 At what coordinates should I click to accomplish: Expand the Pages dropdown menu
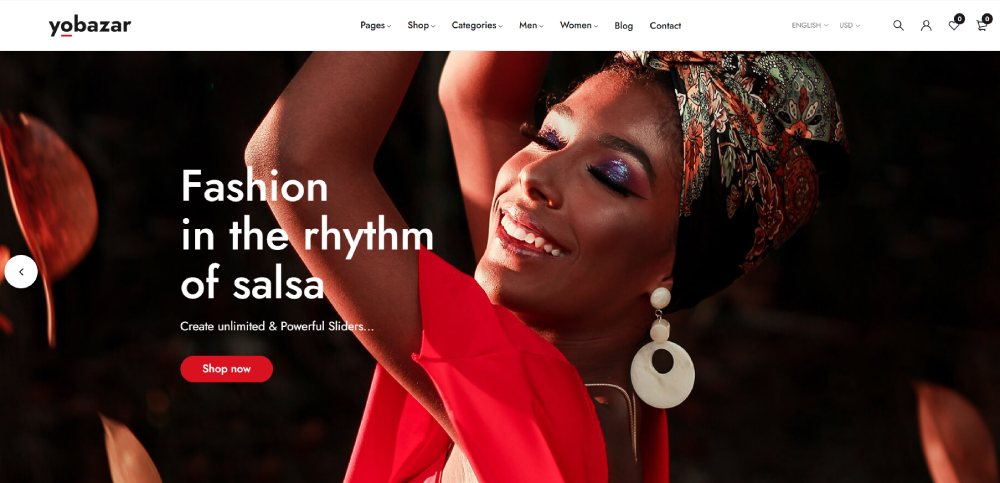(376, 26)
